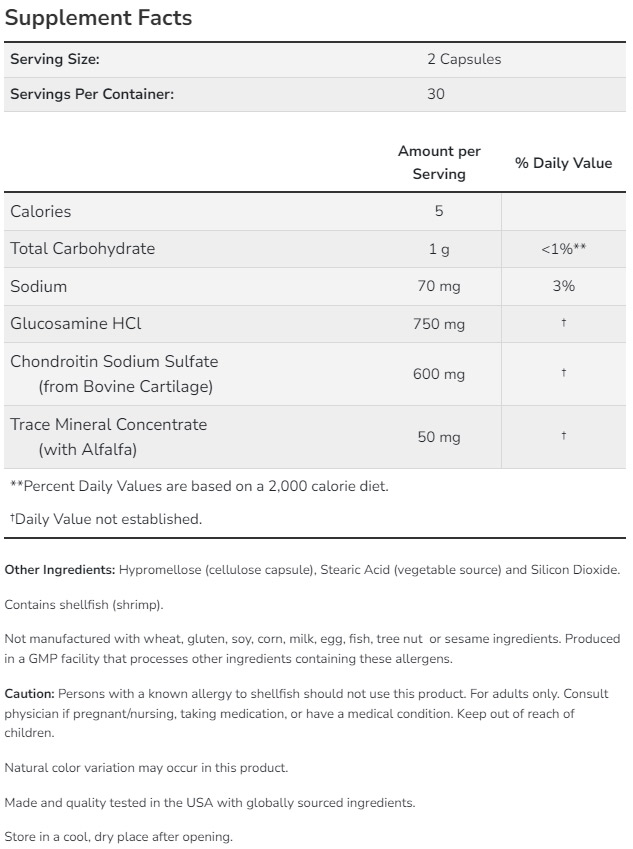Select the Calories row label

pos(41,211)
